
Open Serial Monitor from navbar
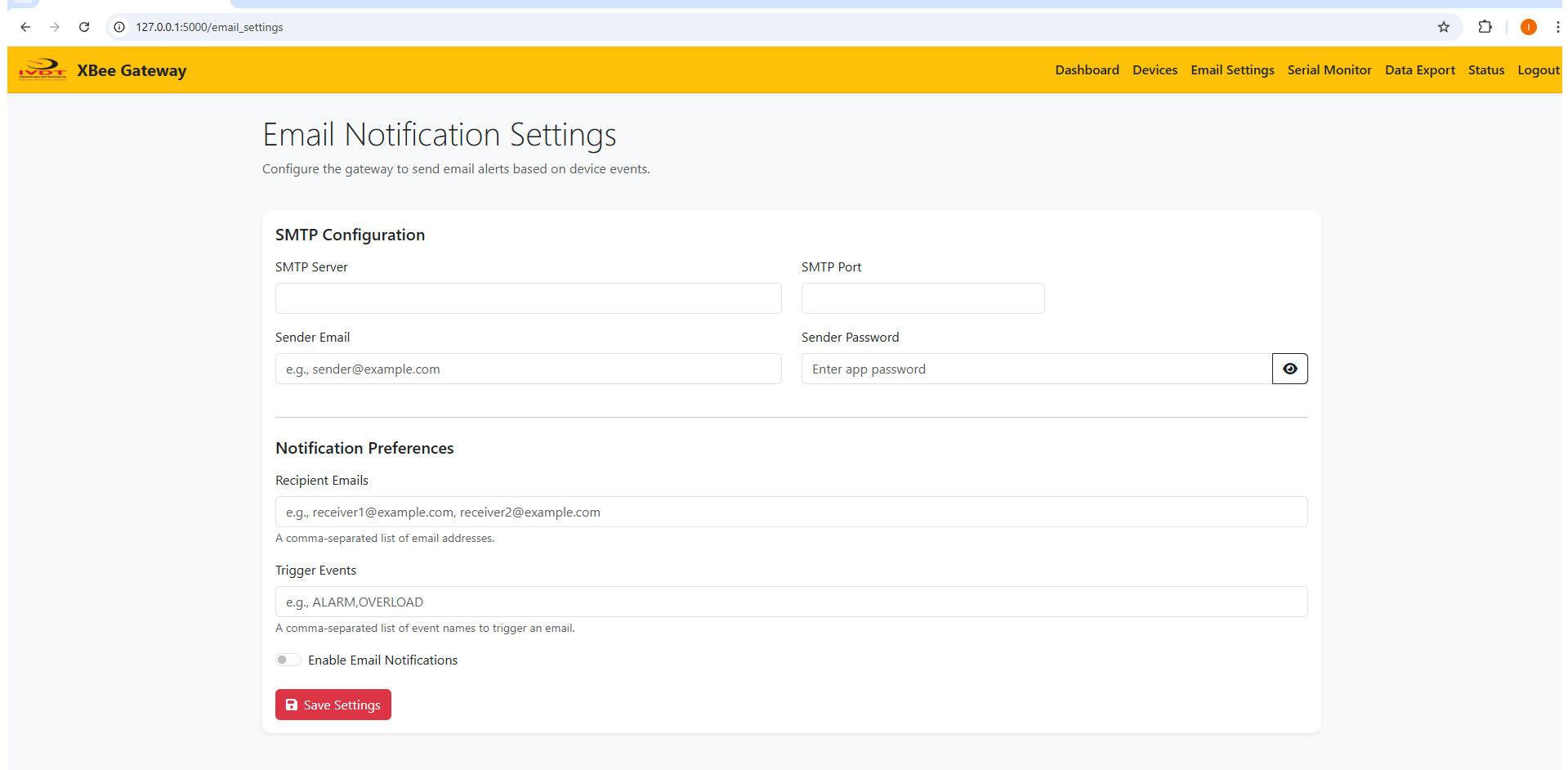pyautogui.click(x=1329, y=70)
